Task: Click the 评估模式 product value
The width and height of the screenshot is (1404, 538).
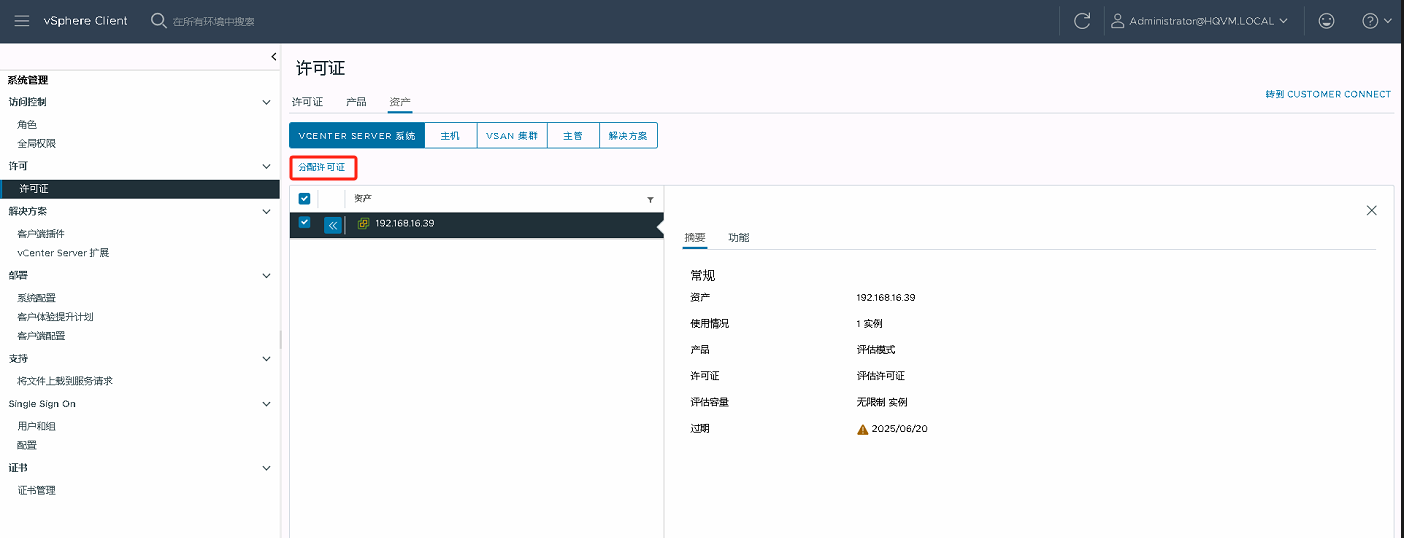Action: pyautogui.click(x=876, y=350)
